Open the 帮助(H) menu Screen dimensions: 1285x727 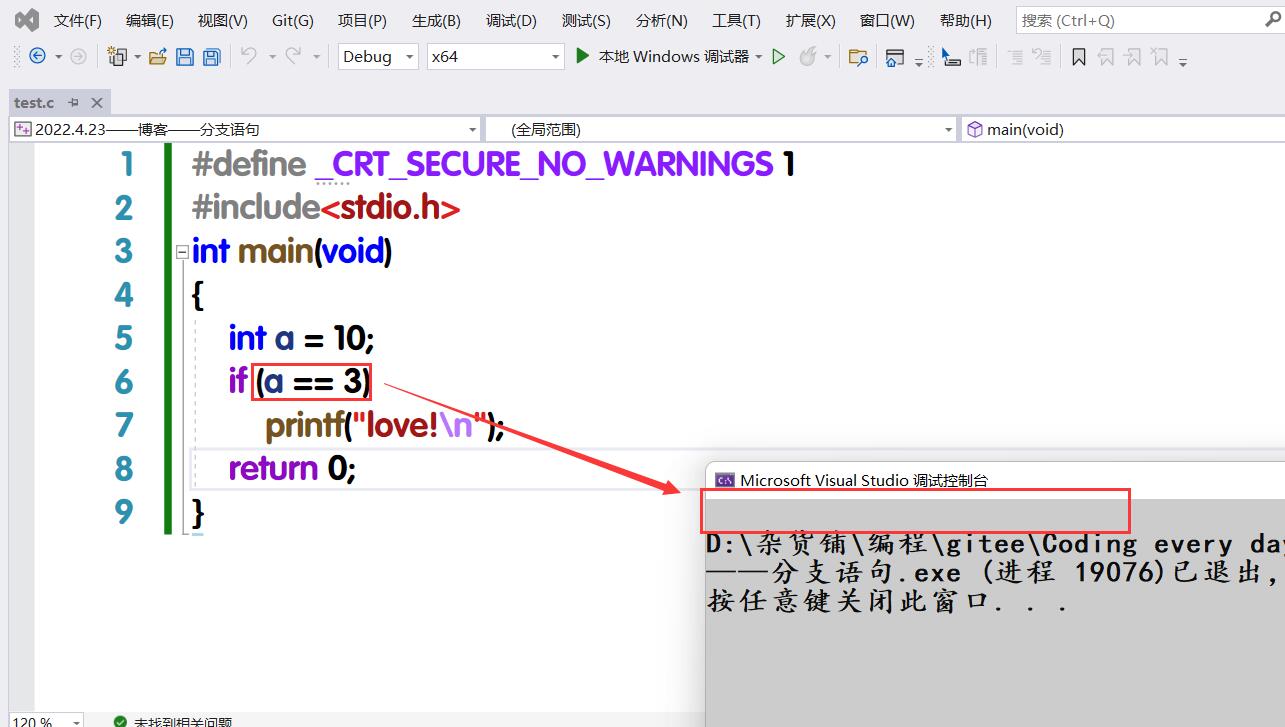966,20
